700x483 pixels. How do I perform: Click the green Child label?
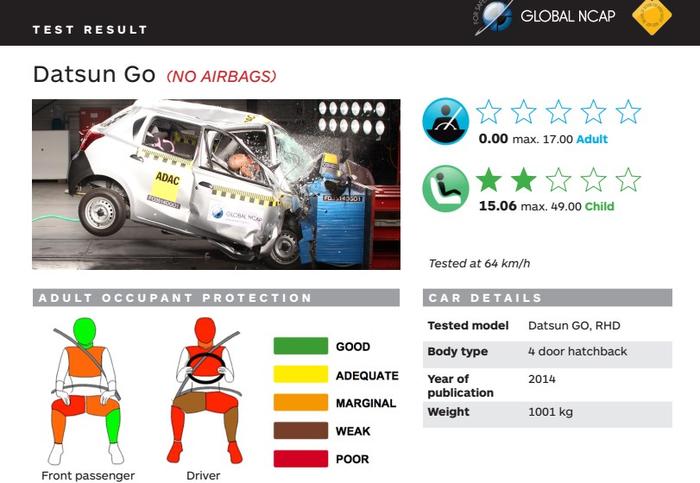[x=600, y=206]
